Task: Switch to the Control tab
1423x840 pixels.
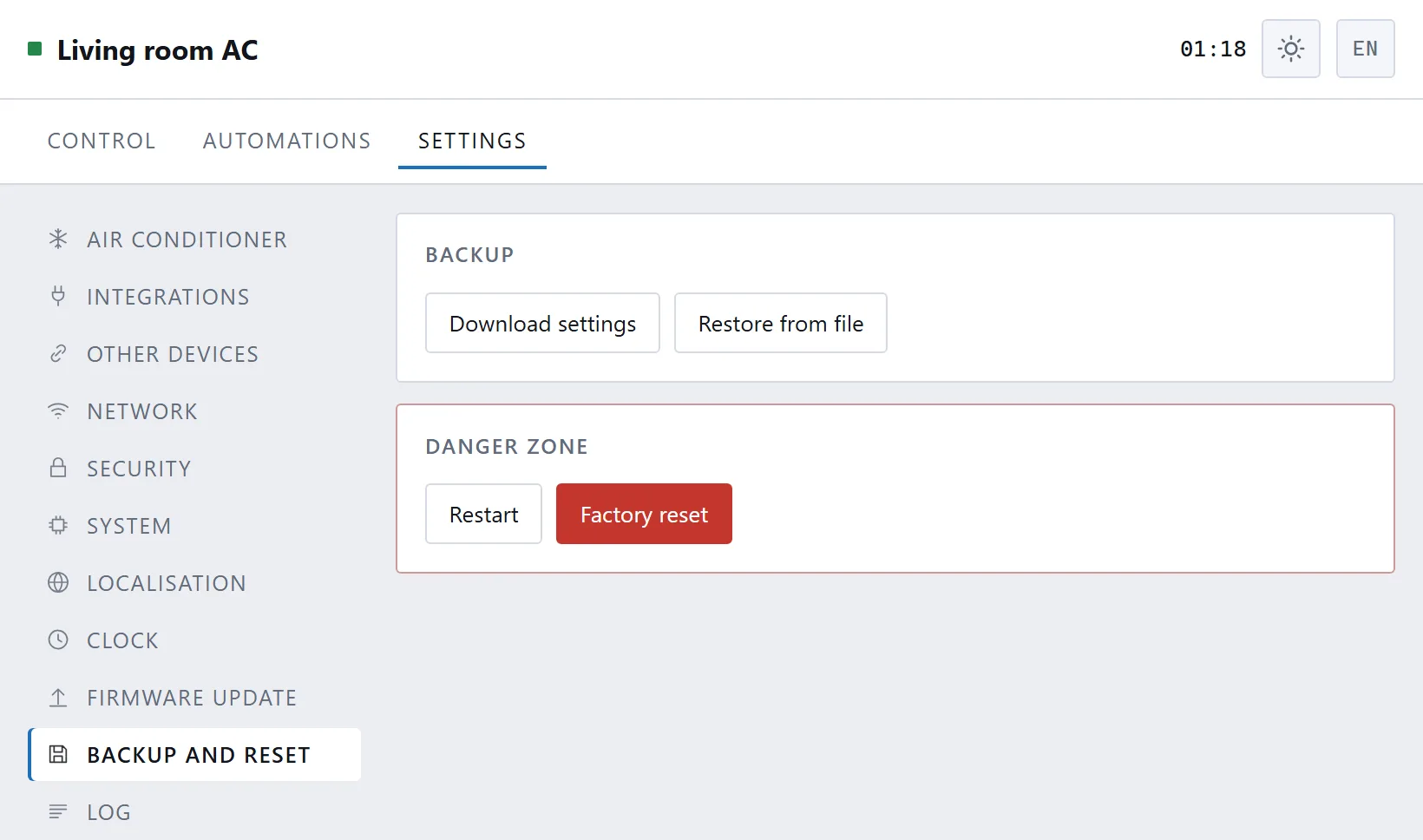Action: (x=102, y=141)
